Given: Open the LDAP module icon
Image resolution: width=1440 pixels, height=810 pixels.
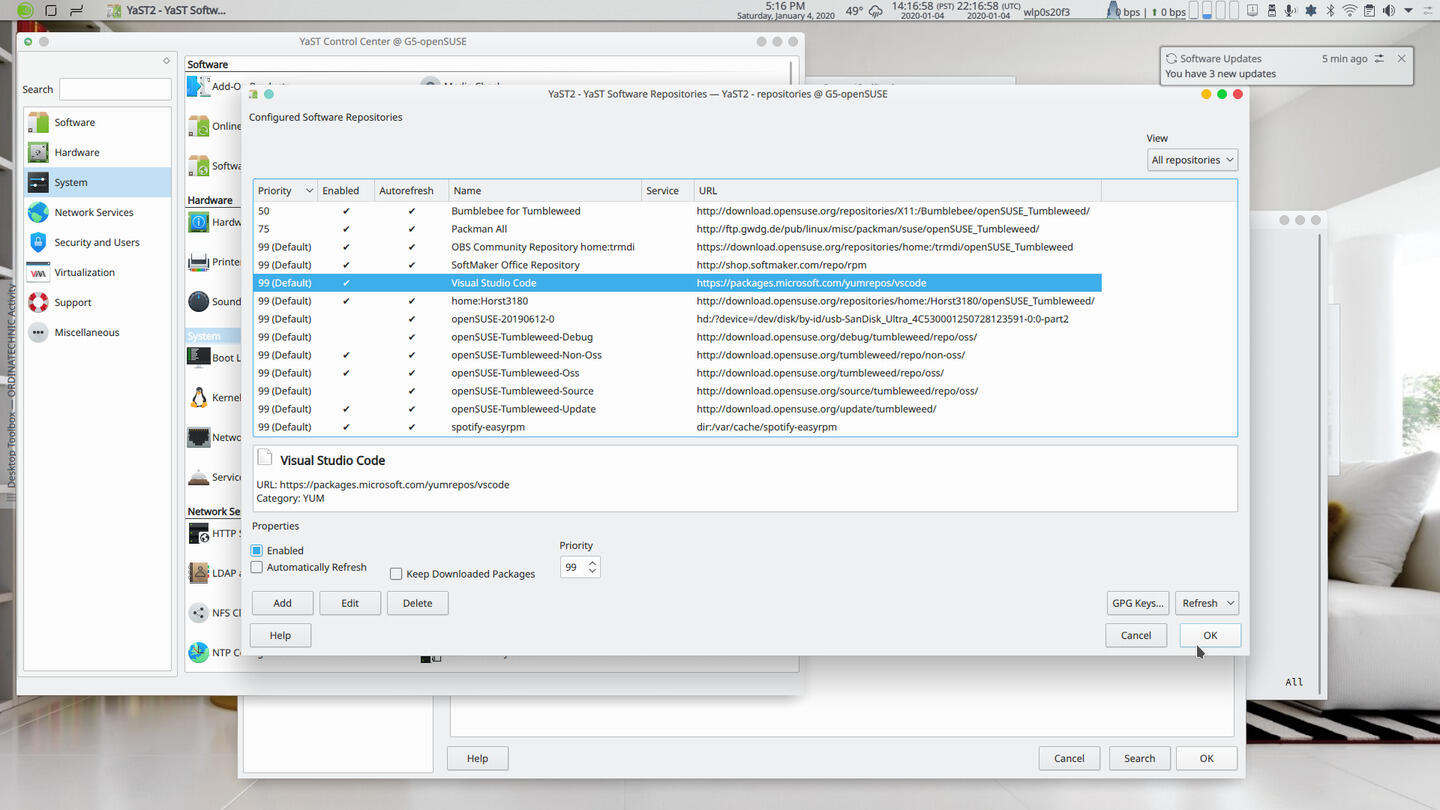Looking at the screenshot, I should 198,573.
